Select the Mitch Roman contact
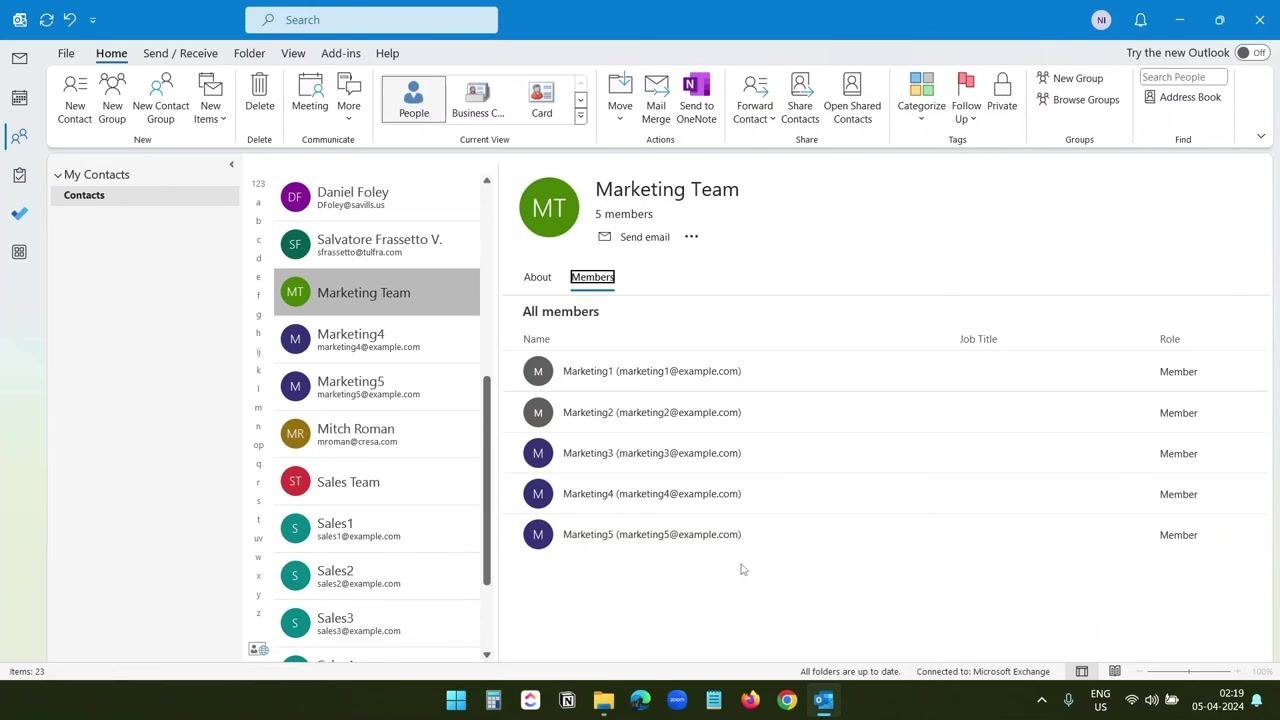 coord(377,434)
